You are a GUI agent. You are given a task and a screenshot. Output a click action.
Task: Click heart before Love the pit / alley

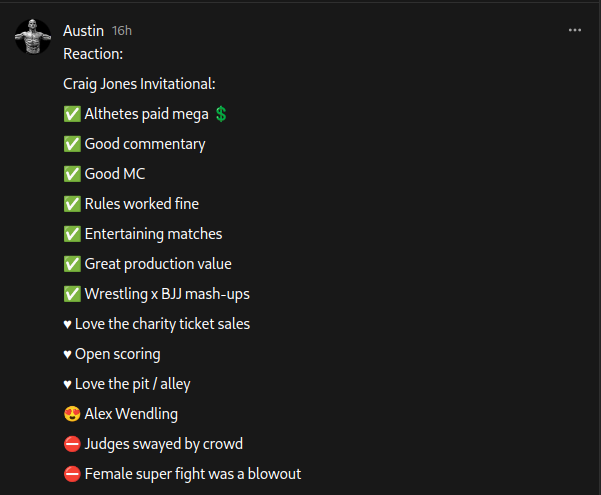[67, 384]
